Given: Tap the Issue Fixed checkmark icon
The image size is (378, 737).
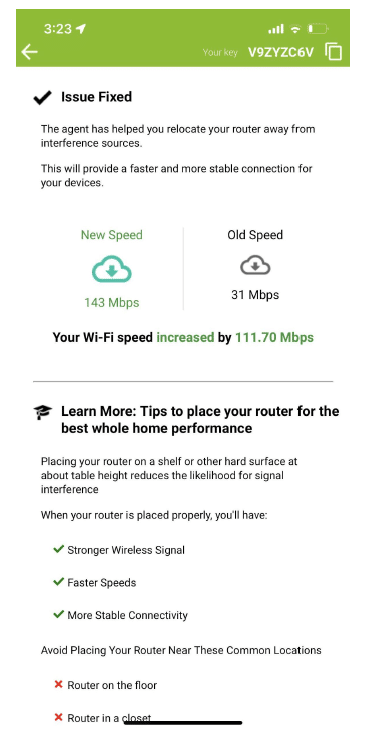Looking at the screenshot, I should pyautogui.click(x=42, y=98).
